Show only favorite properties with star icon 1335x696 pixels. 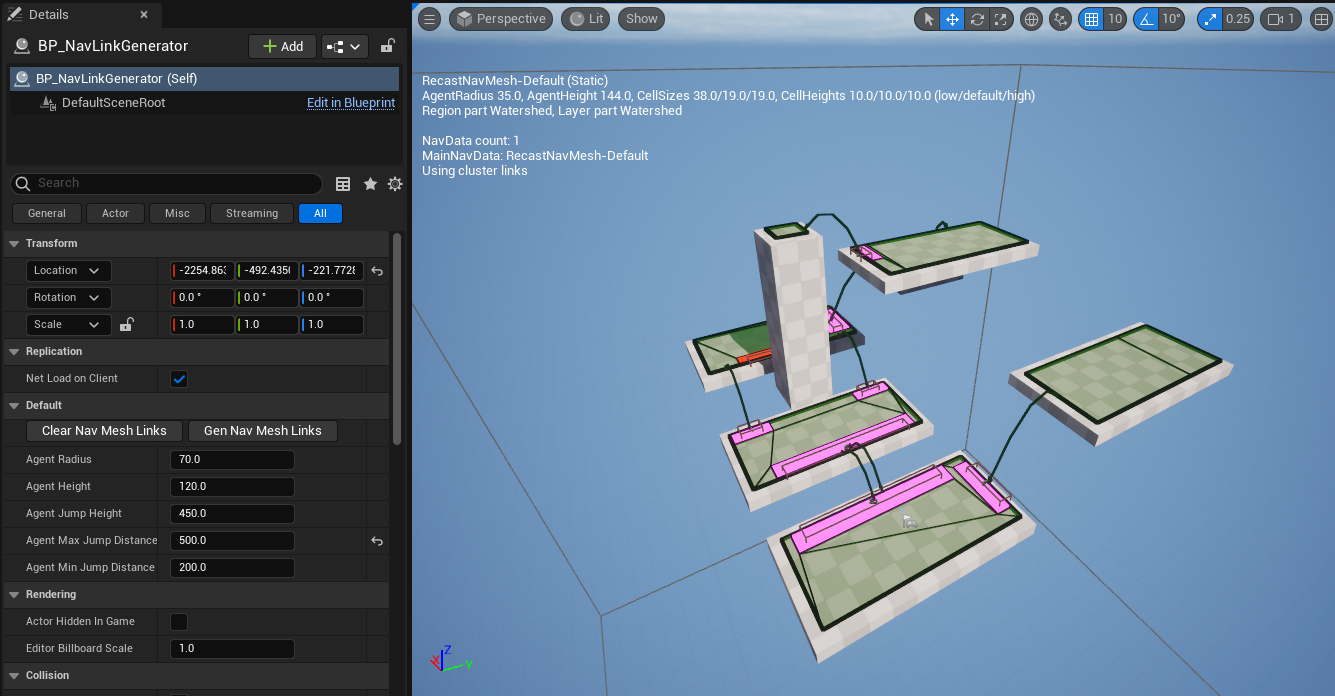tap(370, 184)
